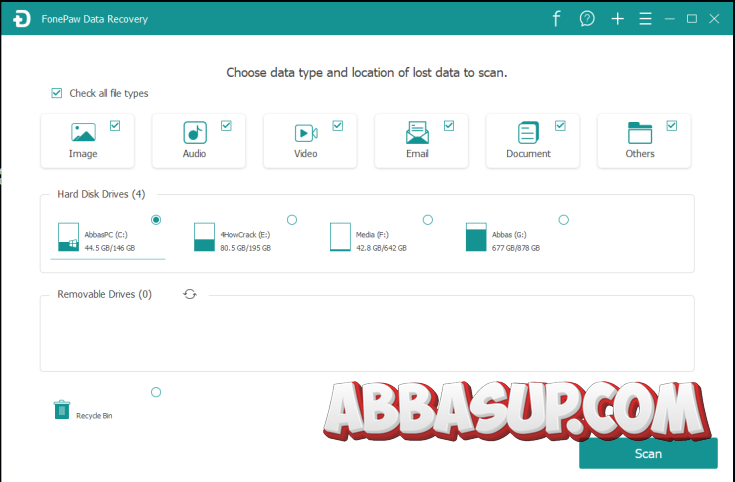Viewport: 735px width, 482px height.
Task: Start scanning with the Scan button
Action: pos(648,453)
